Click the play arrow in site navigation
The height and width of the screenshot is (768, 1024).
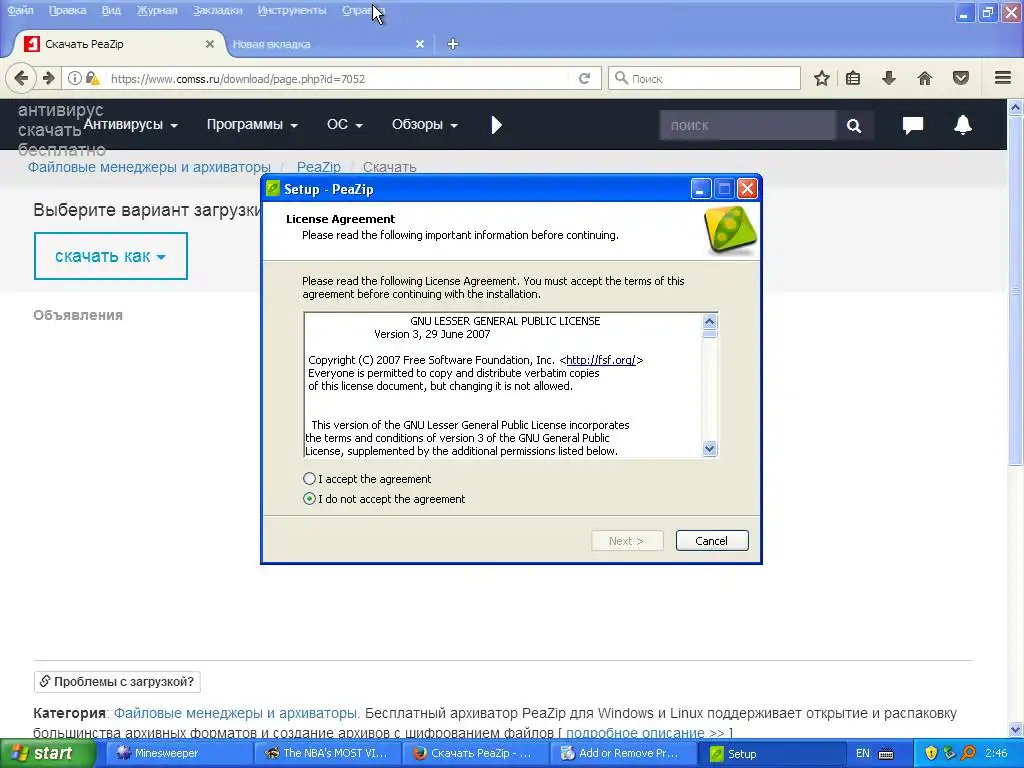tap(496, 125)
